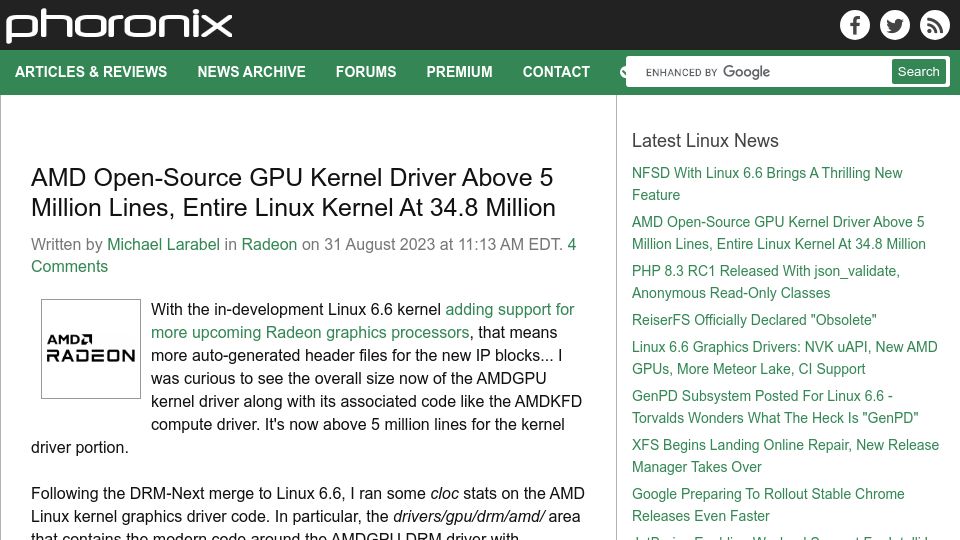
Task: Open the Phoronix Twitter icon
Action: 894,25
